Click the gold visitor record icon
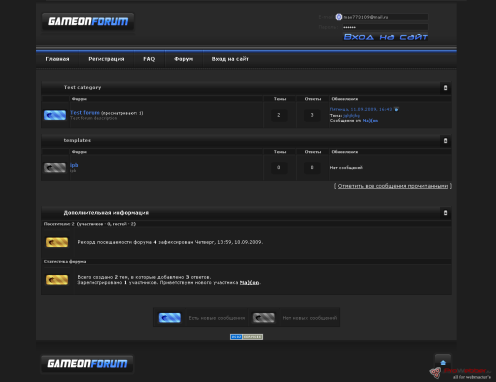This screenshot has width=496, height=382. 57,242
